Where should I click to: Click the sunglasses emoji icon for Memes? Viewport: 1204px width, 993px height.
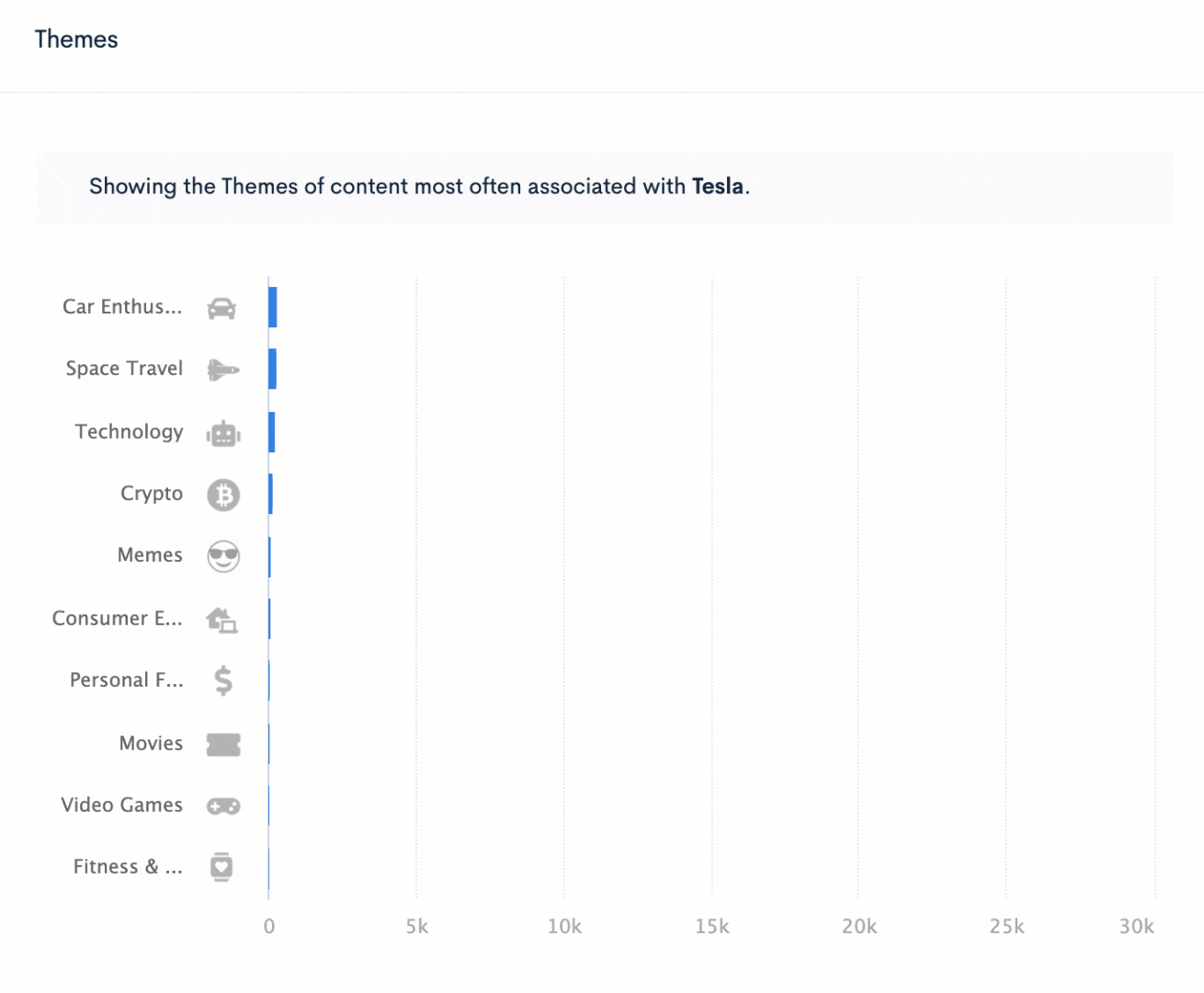point(223,556)
